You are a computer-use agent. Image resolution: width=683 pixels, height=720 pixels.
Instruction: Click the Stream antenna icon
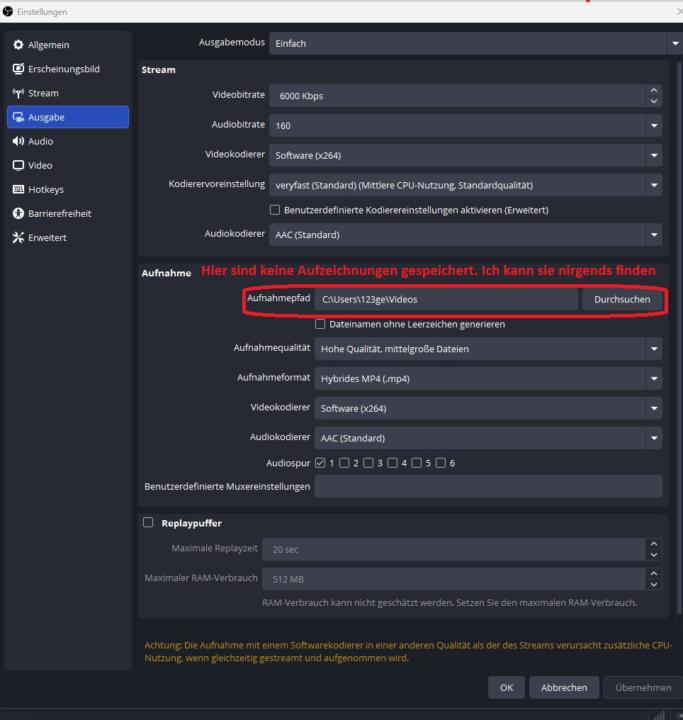click(x=18, y=93)
